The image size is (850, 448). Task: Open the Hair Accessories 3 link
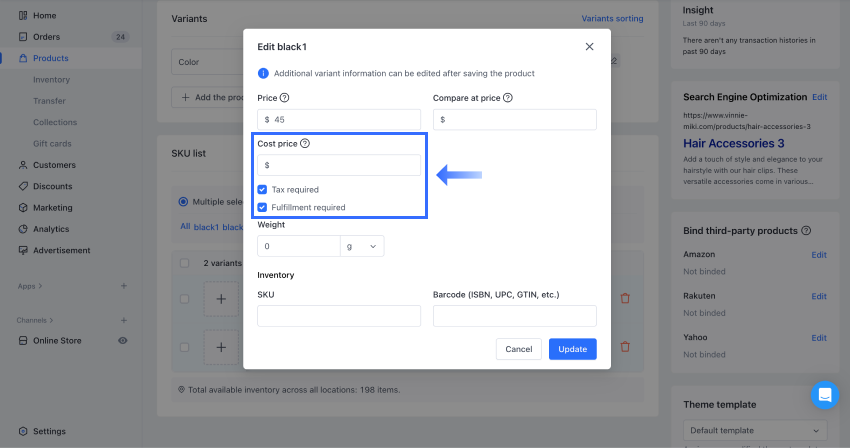click(733, 143)
